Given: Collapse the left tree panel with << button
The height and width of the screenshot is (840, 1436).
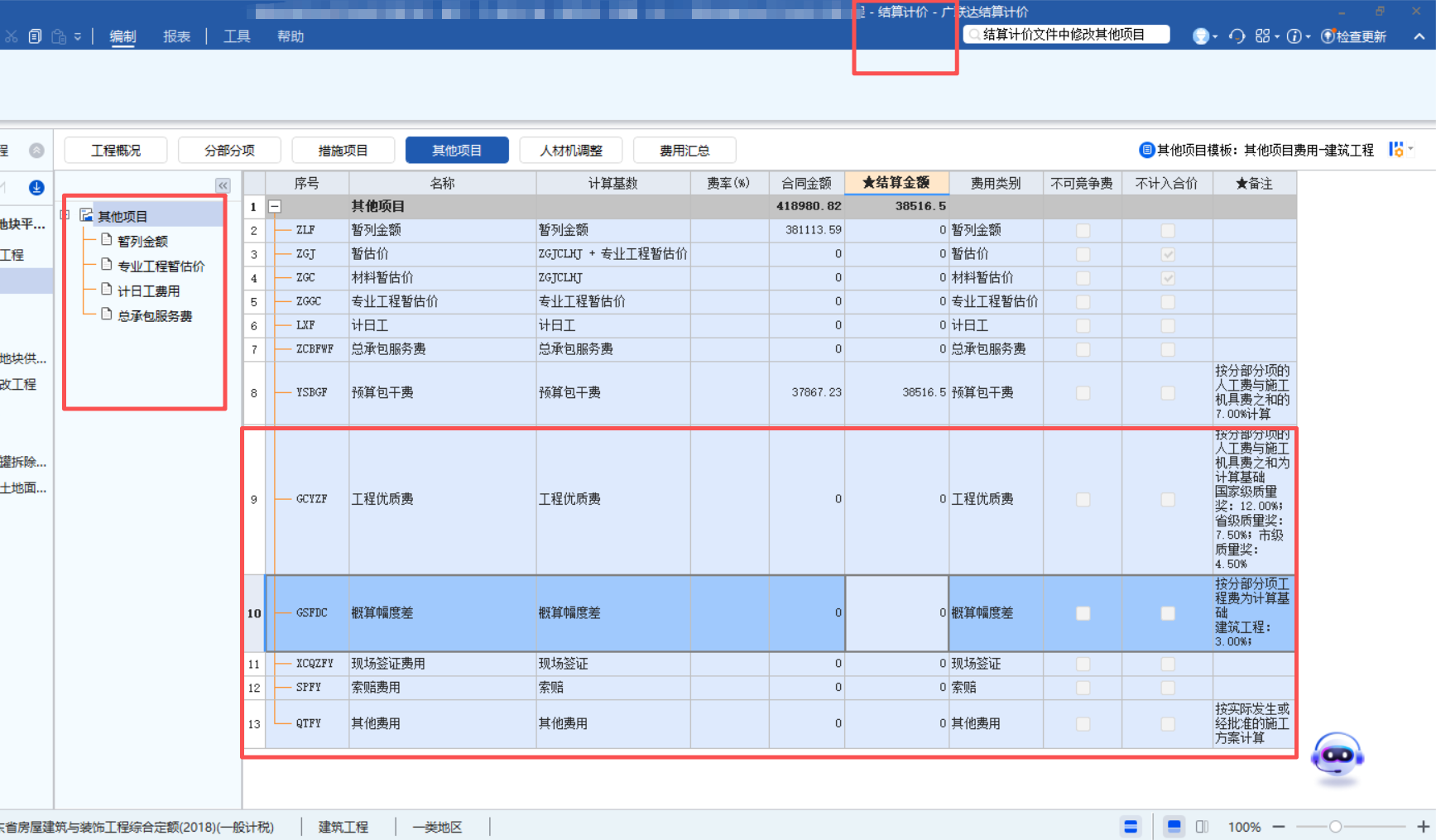Looking at the screenshot, I should pos(223,185).
